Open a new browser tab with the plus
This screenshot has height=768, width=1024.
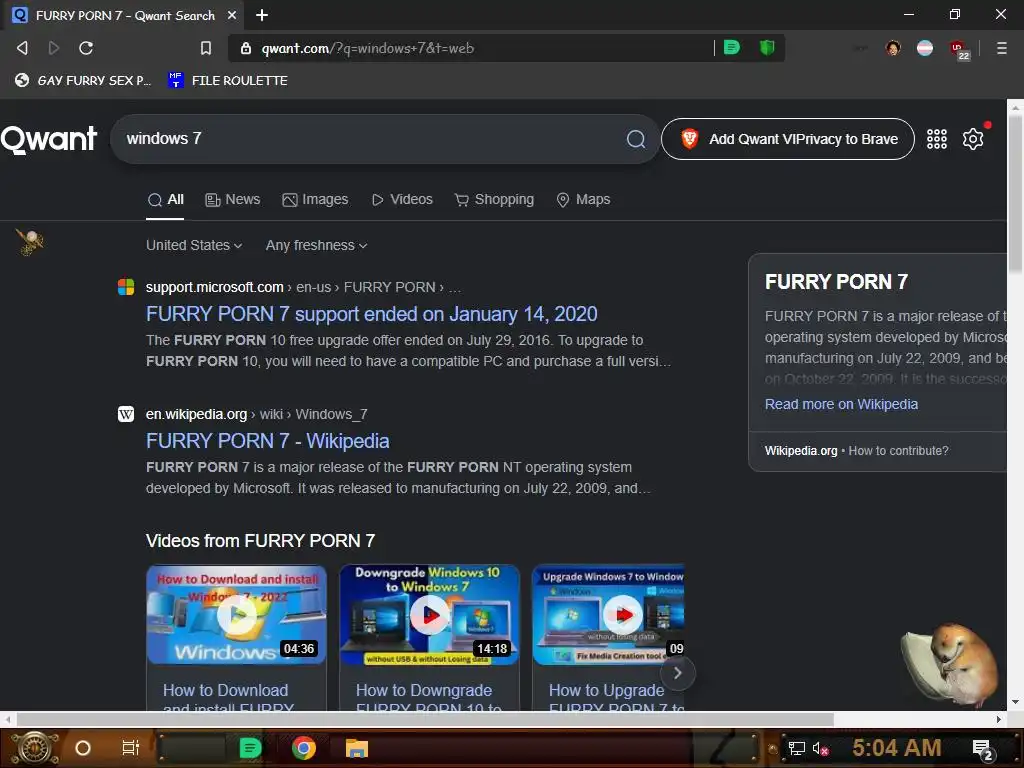click(262, 15)
